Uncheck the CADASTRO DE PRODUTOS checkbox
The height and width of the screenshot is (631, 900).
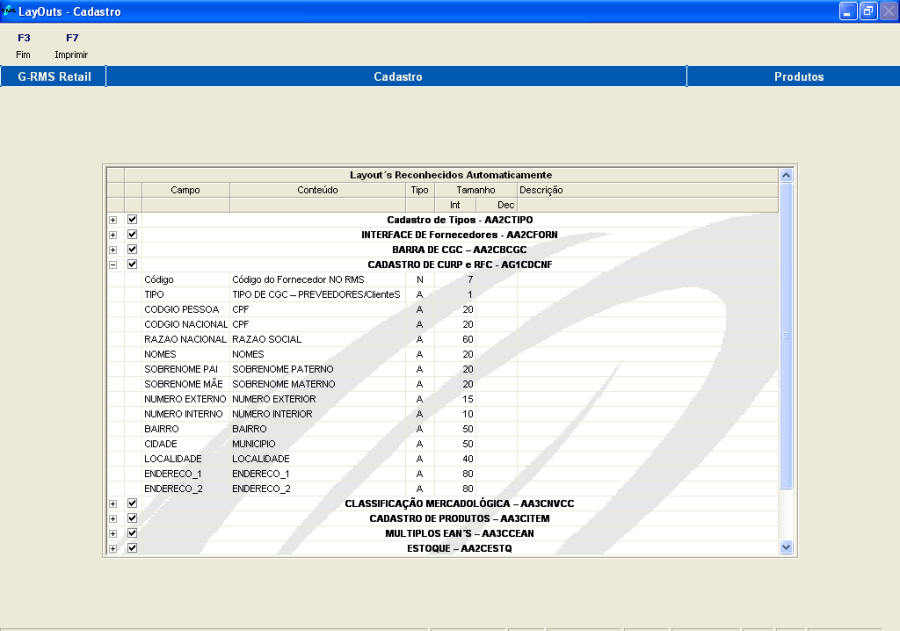[x=132, y=518]
